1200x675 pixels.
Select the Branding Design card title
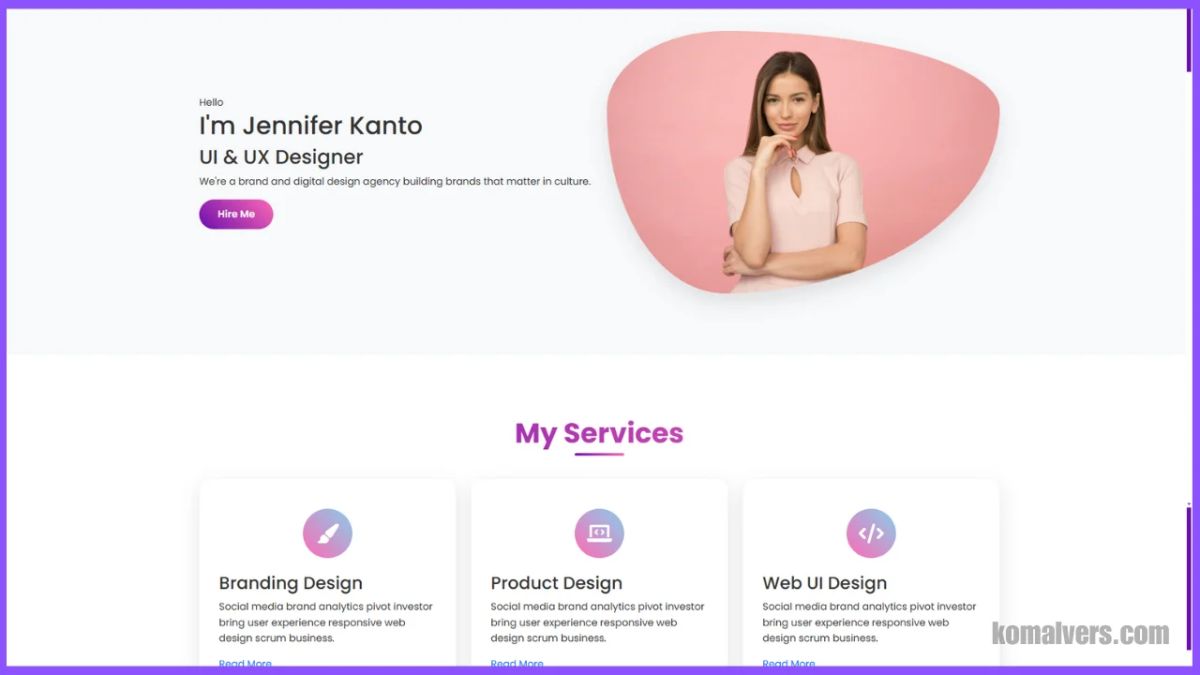291,583
